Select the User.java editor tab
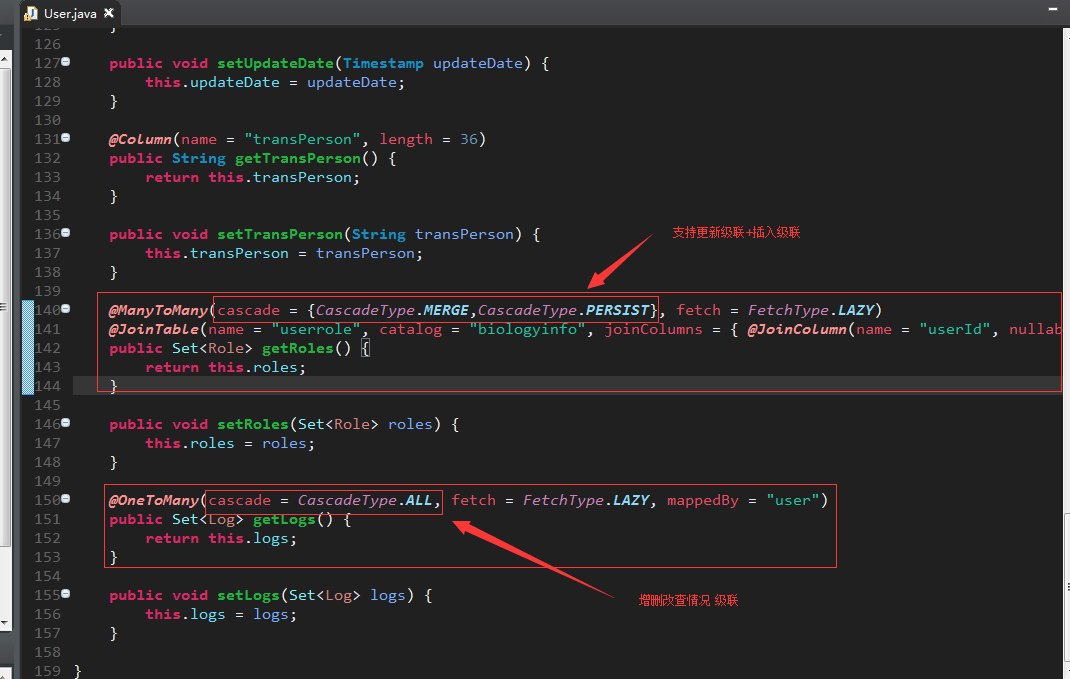 click(x=70, y=13)
